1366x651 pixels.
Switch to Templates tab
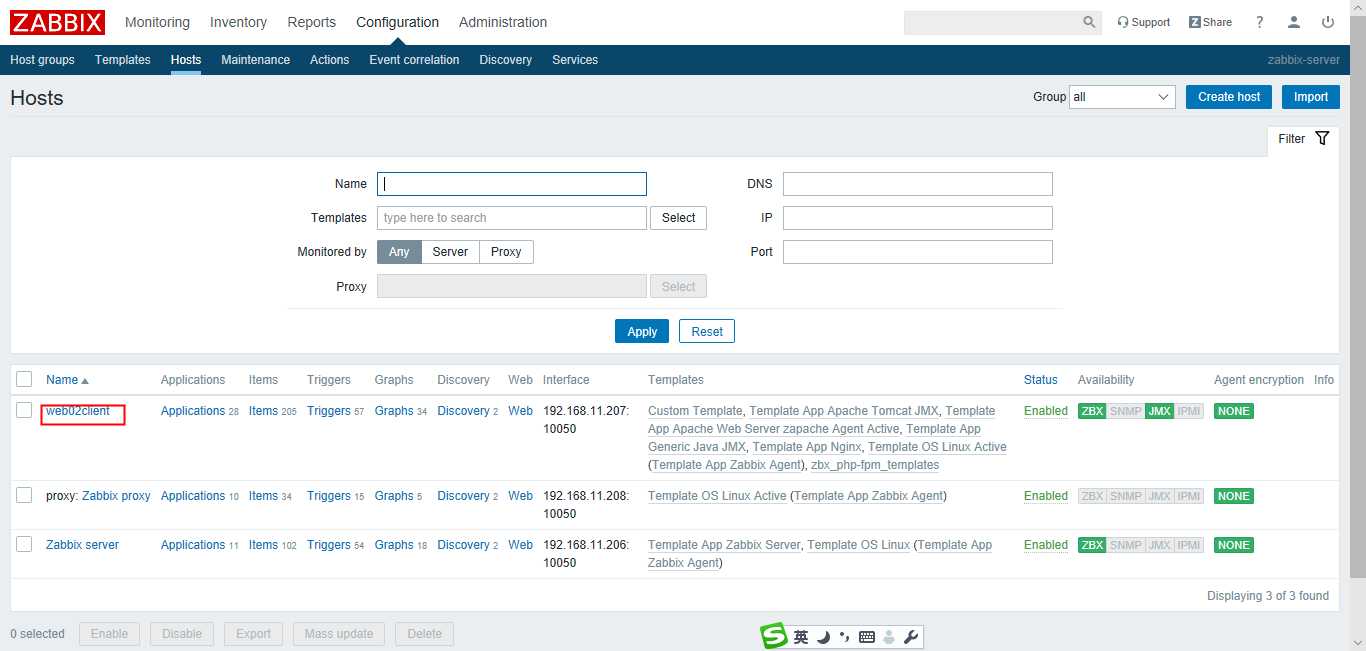coord(123,60)
